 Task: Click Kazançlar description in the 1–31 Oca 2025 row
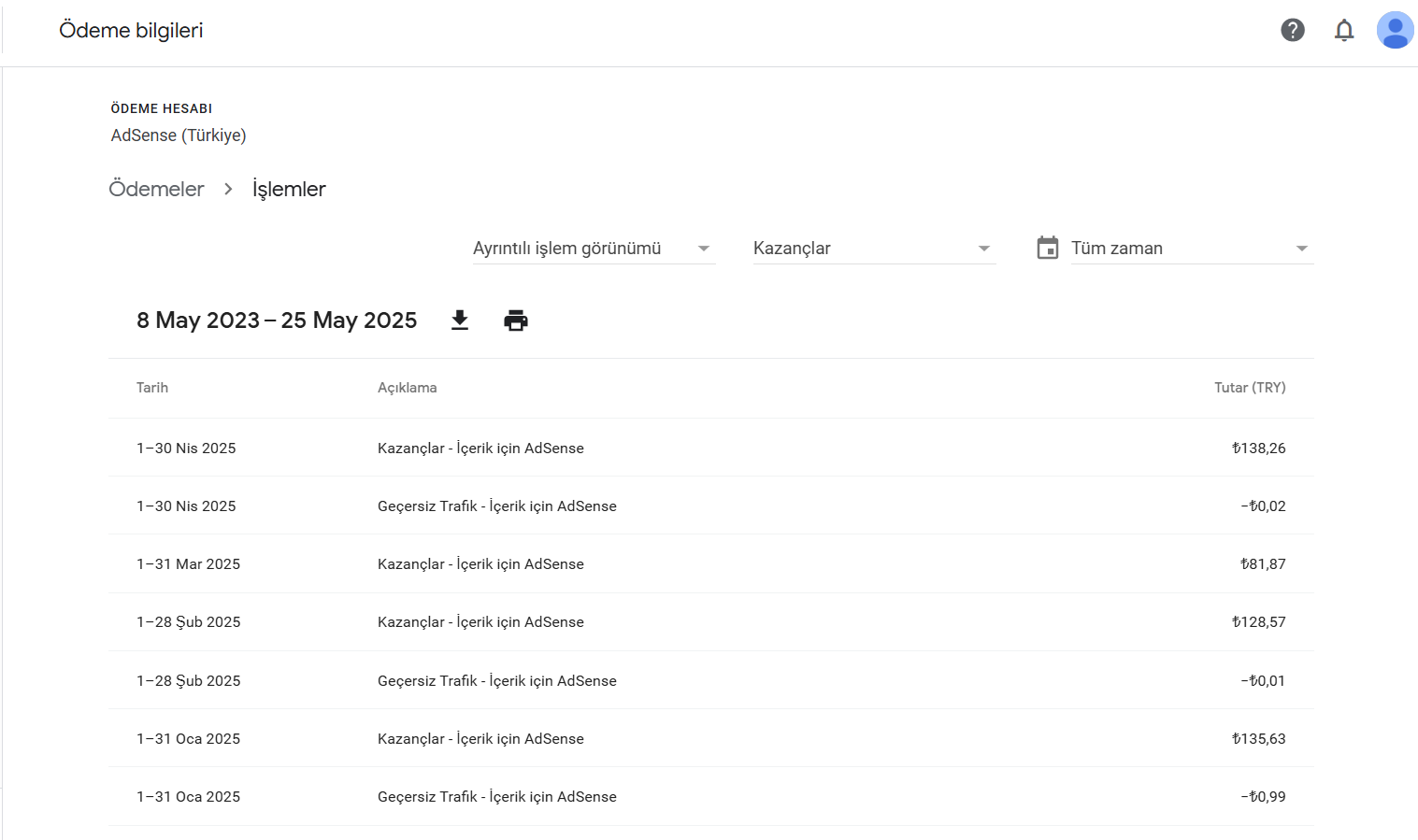coord(480,739)
